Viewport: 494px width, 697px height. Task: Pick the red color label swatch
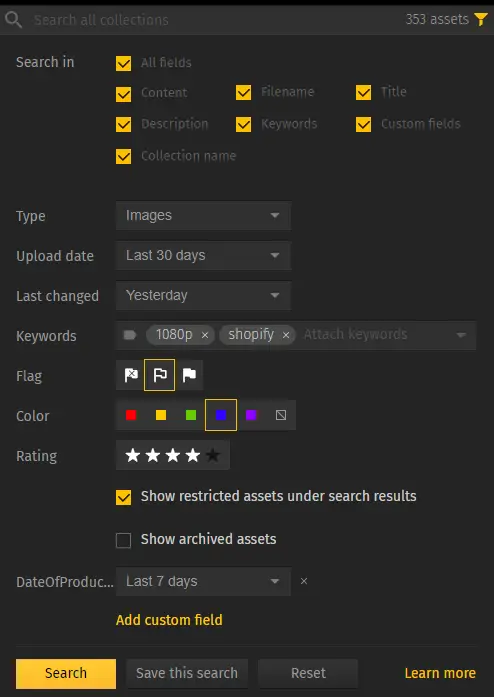(x=131, y=415)
